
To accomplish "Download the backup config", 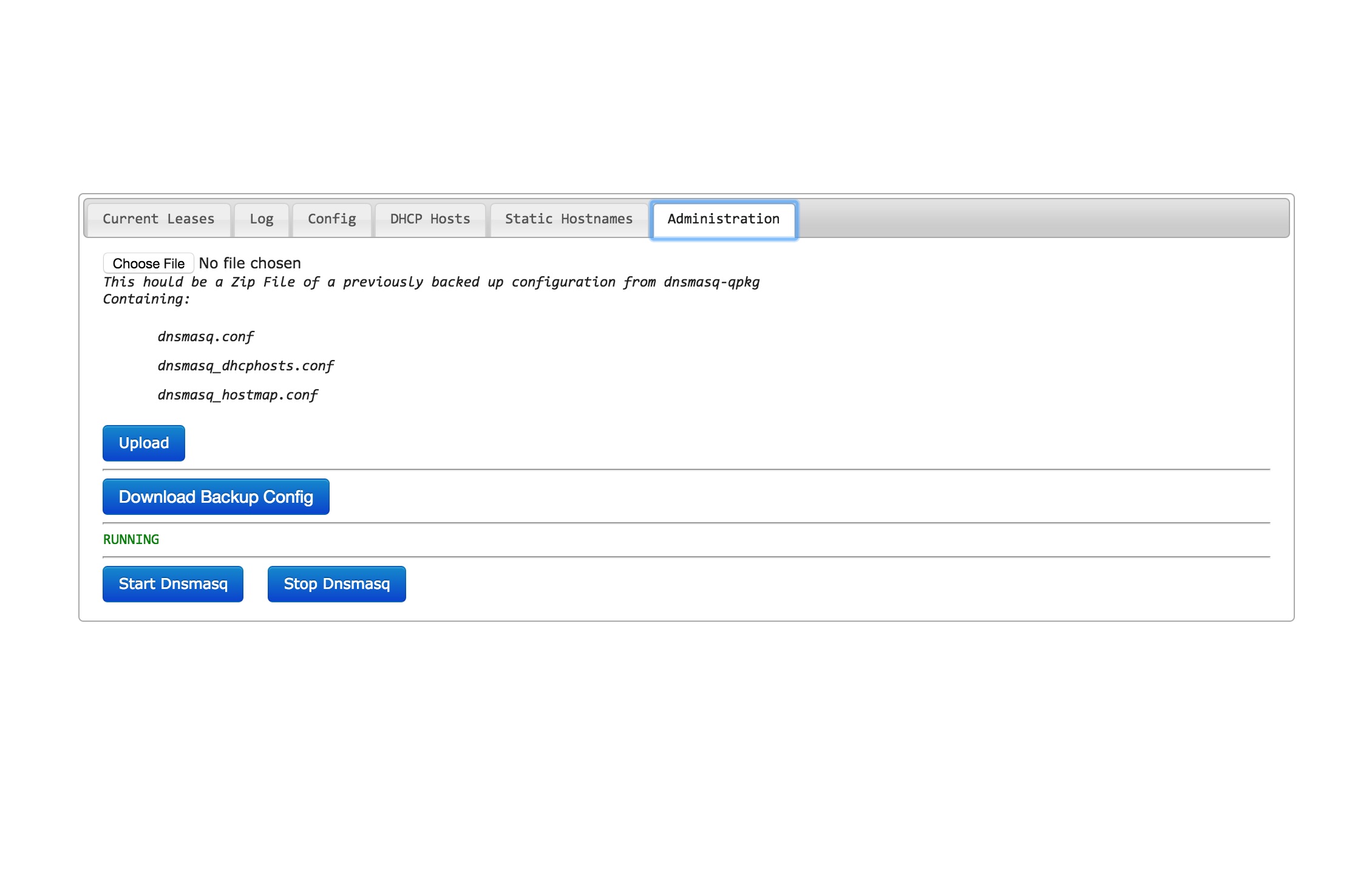I will (x=216, y=497).
